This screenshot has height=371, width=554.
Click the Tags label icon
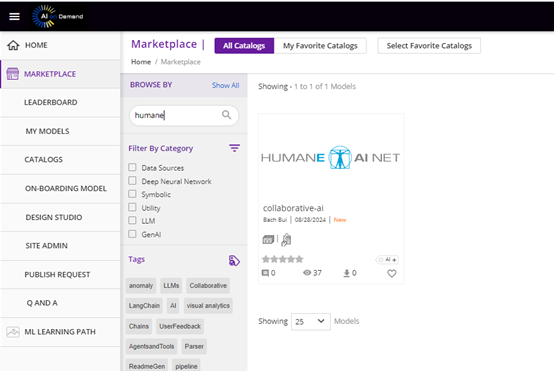(x=234, y=261)
